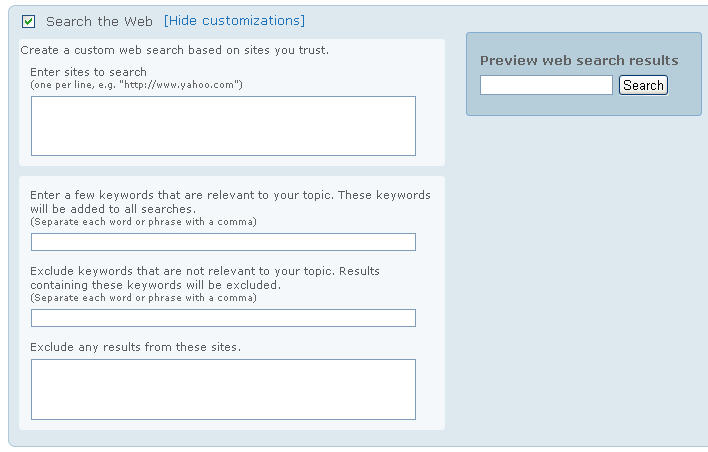
Task: Click the first Separate each word with comma hint
Action: 143,222
